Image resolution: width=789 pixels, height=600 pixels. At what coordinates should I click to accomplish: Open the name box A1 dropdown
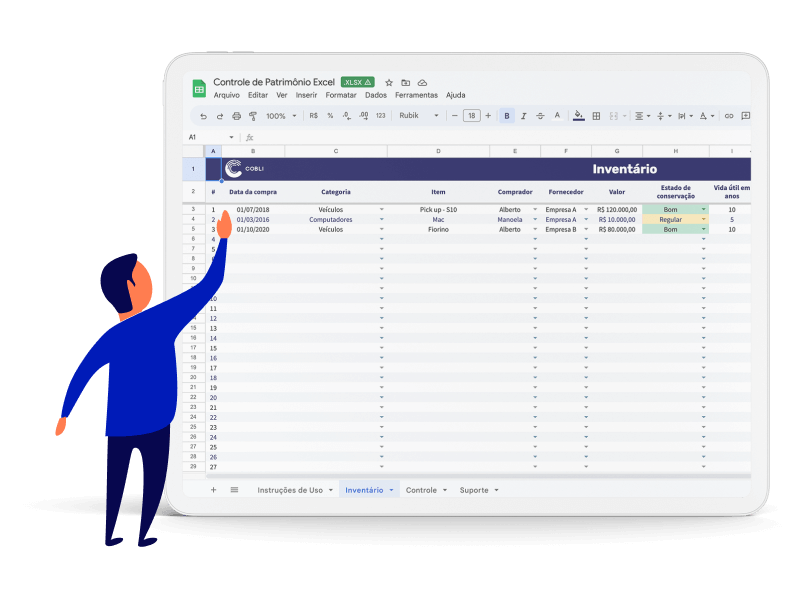pos(231,137)
